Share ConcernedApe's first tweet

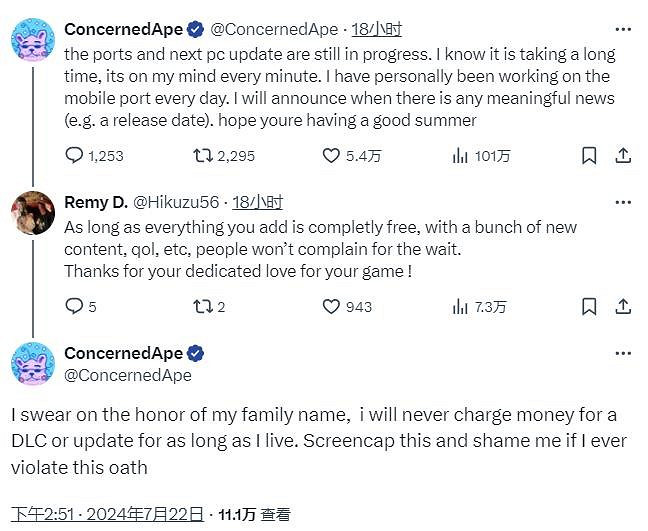[622, 155]
